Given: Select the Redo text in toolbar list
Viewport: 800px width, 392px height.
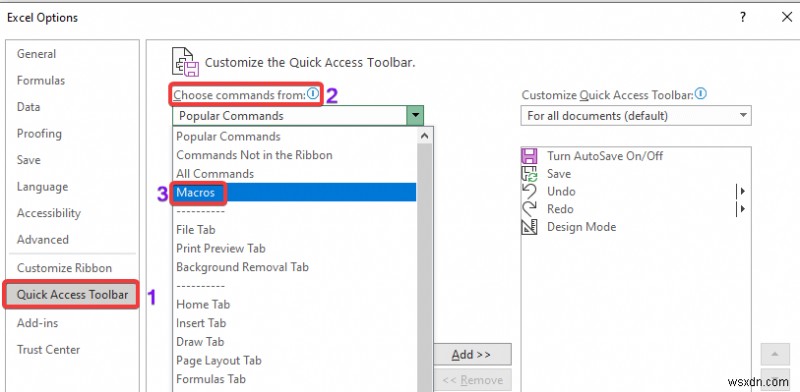Looking at the screenshot, I should (560, 209).
